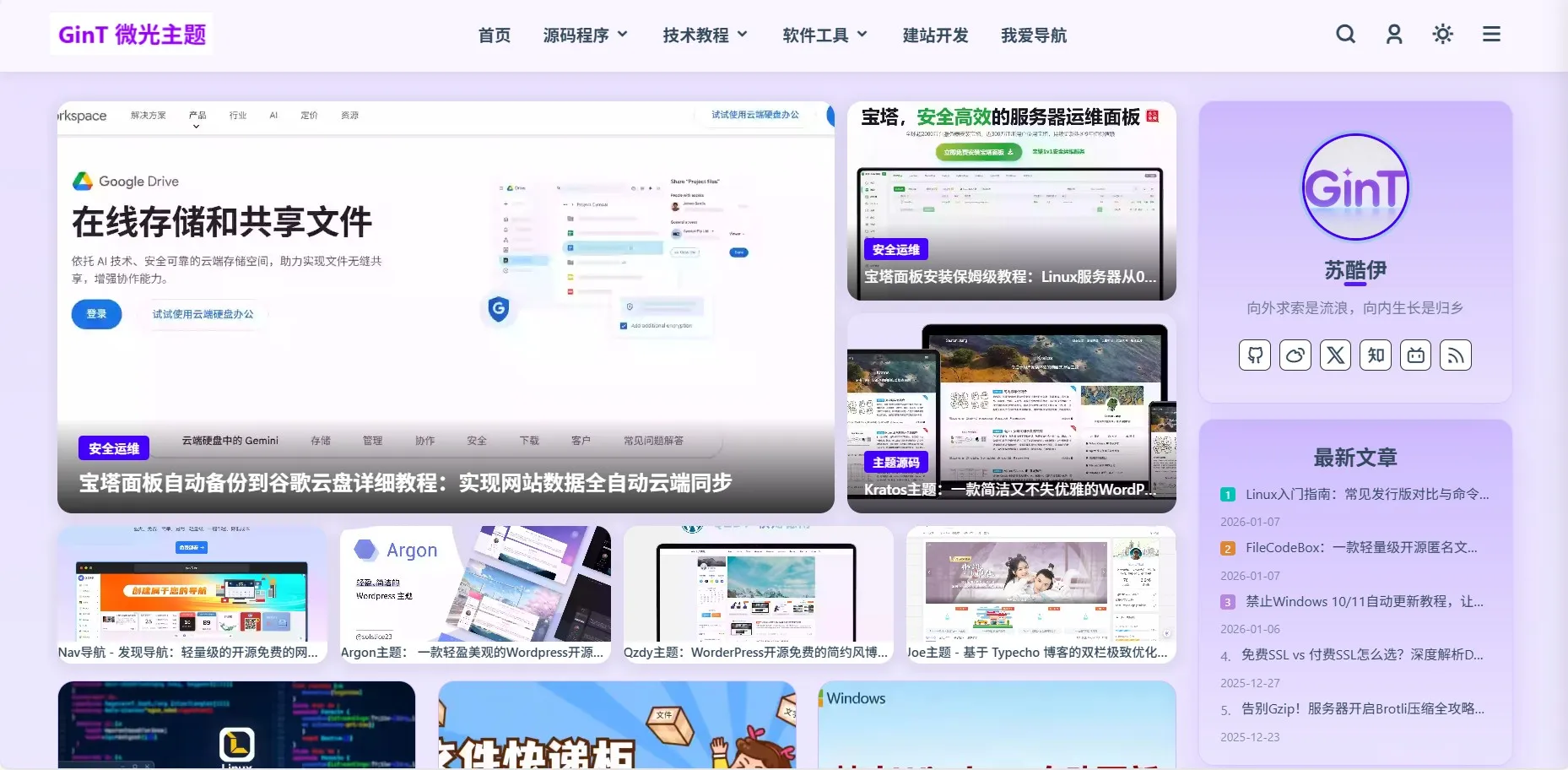Open article 宝塔面板自动备份到谷歌云盘详细教程
This screenshot has width=1568, height=770.
coord(405,483)
